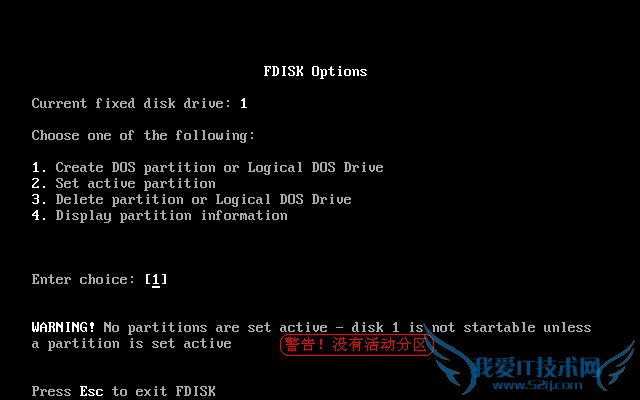The width and height of the screenshot is (640, 400).
Task: Click the Esc key hint
Action: point(91,391)
